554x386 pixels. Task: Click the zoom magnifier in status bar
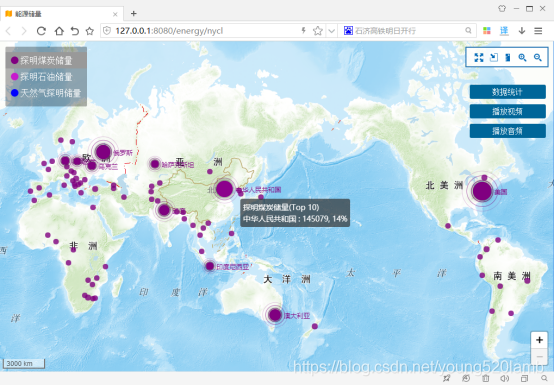pyautogui.click(x=544, y=378)
